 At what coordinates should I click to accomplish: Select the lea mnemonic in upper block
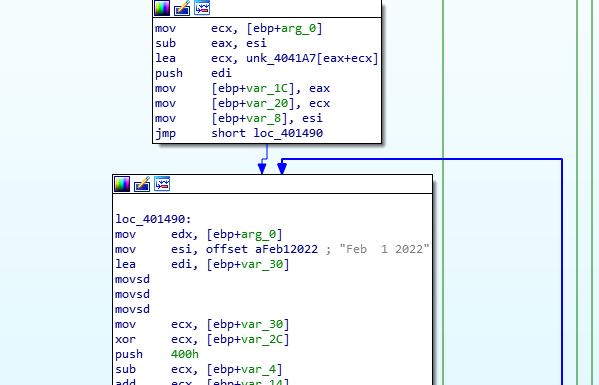165,58
